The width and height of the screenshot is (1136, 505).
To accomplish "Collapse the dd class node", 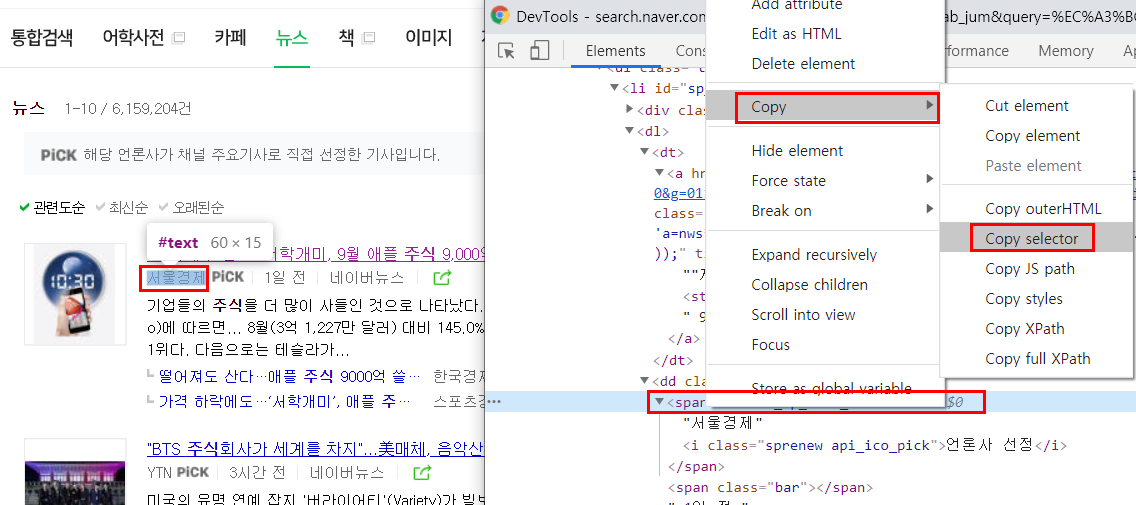I will point(645,381).
